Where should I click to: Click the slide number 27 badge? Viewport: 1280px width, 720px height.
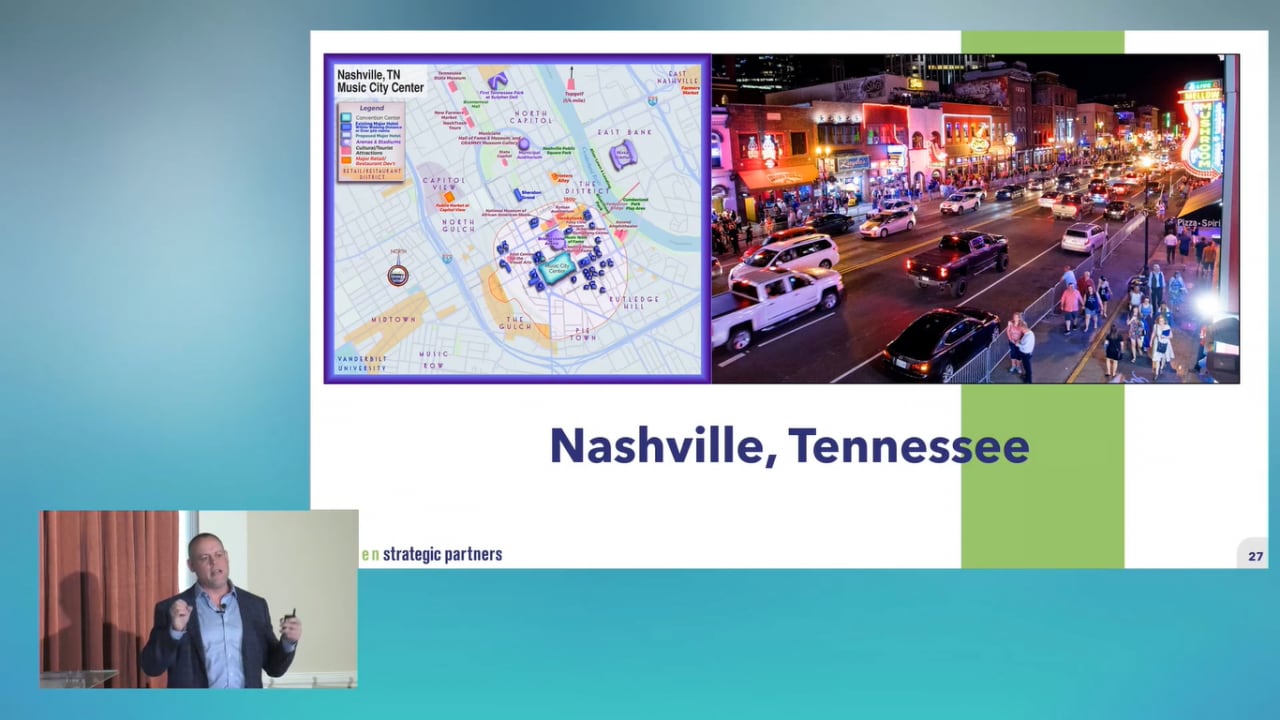point(1255,556)
